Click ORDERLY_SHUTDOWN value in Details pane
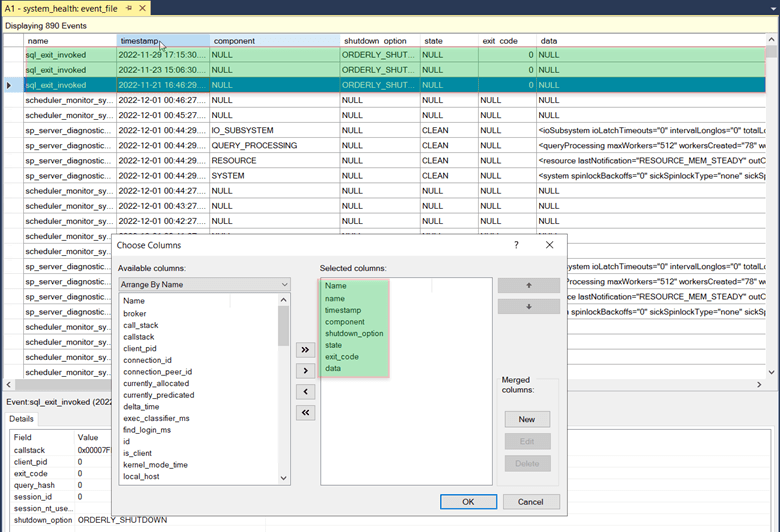 122,520
